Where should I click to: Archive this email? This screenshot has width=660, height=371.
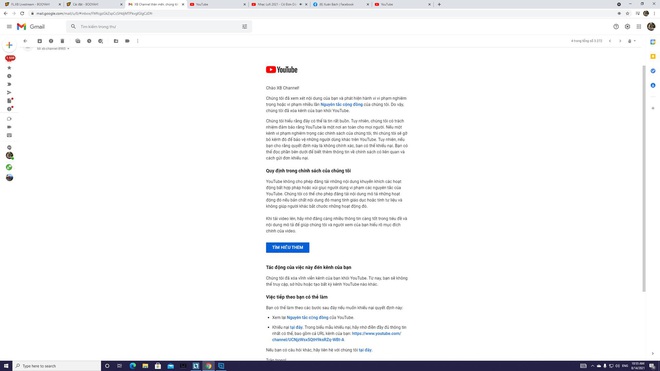(x=40, y=41)
